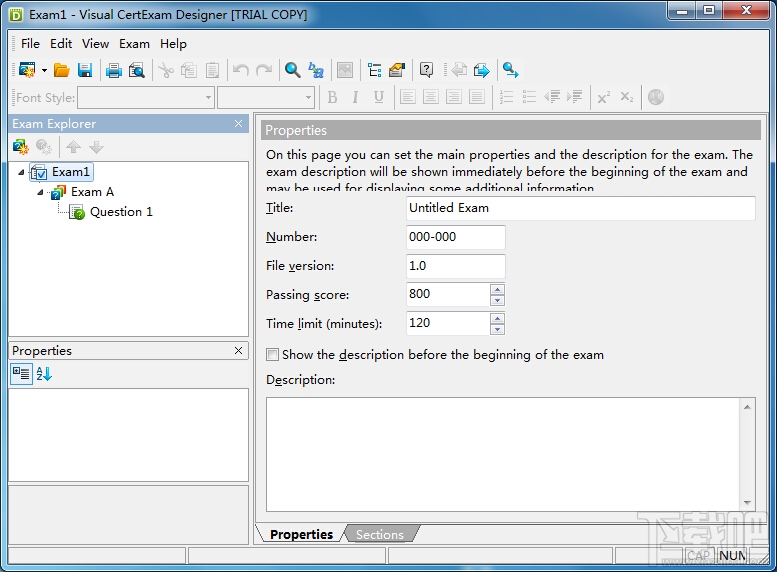Click the File version input field

click(x=455, y=266)
